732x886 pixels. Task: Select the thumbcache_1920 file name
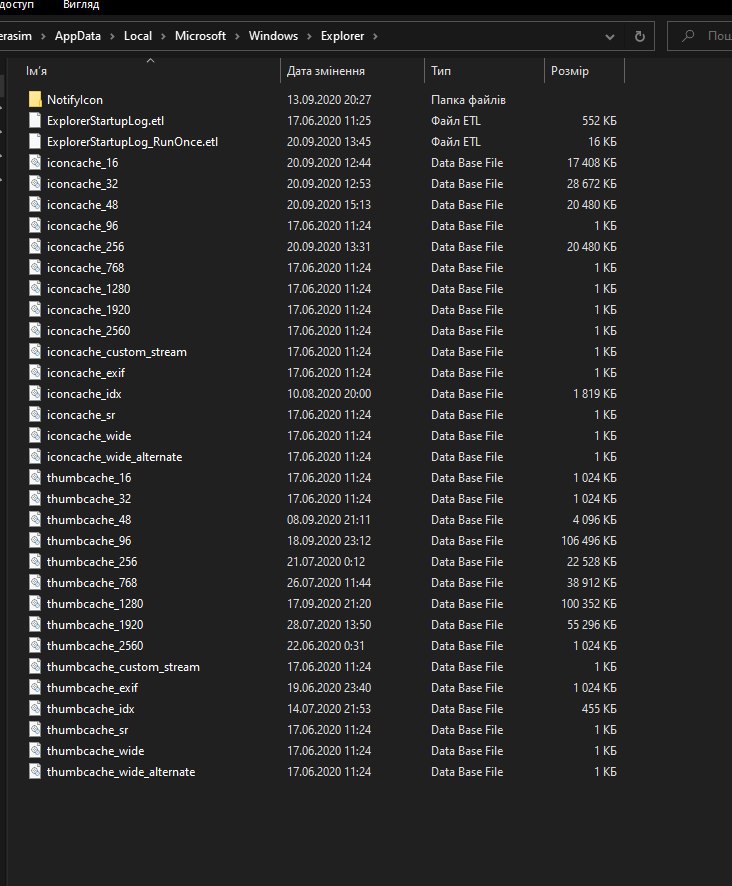point(95,625)
